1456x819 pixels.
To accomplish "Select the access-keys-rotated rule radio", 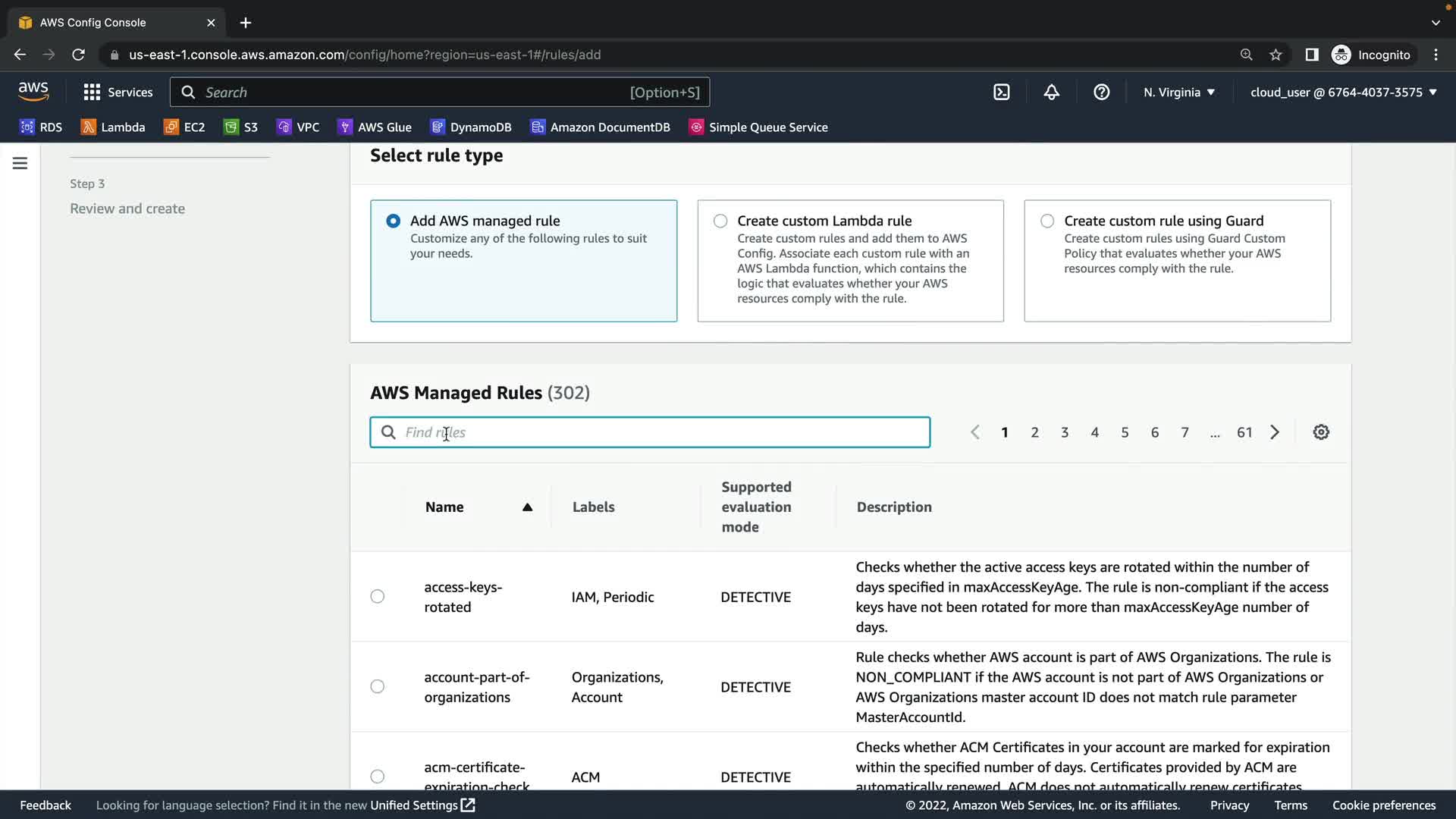I will [378, 597].
